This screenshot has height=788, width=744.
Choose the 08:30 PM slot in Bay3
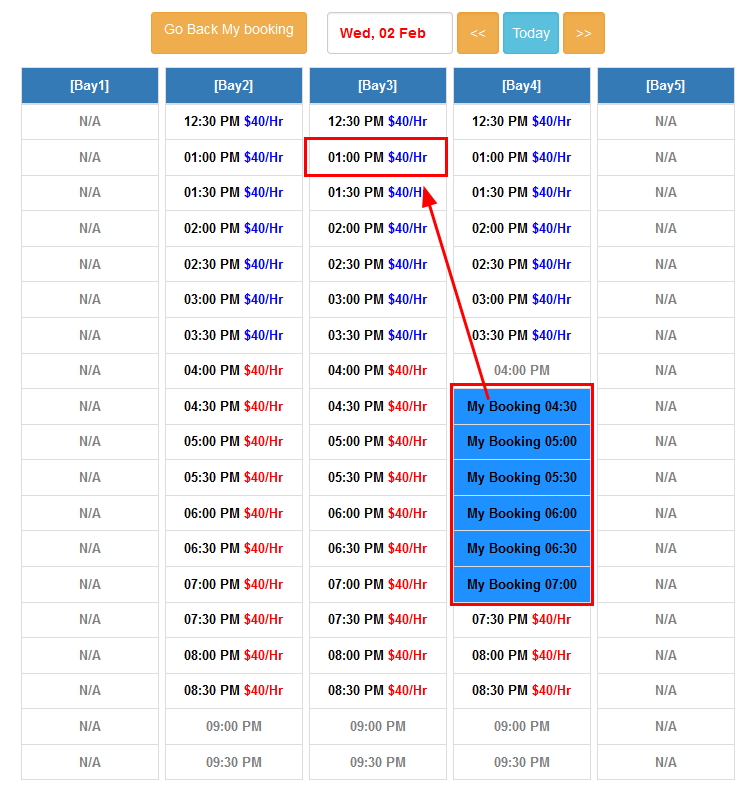point(377,690)
